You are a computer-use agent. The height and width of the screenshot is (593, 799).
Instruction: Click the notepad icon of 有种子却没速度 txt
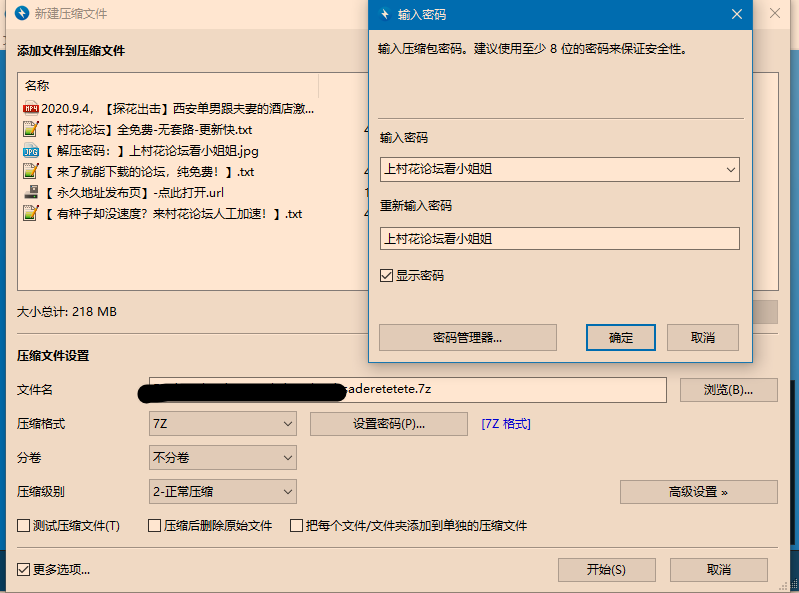[31, 213]
